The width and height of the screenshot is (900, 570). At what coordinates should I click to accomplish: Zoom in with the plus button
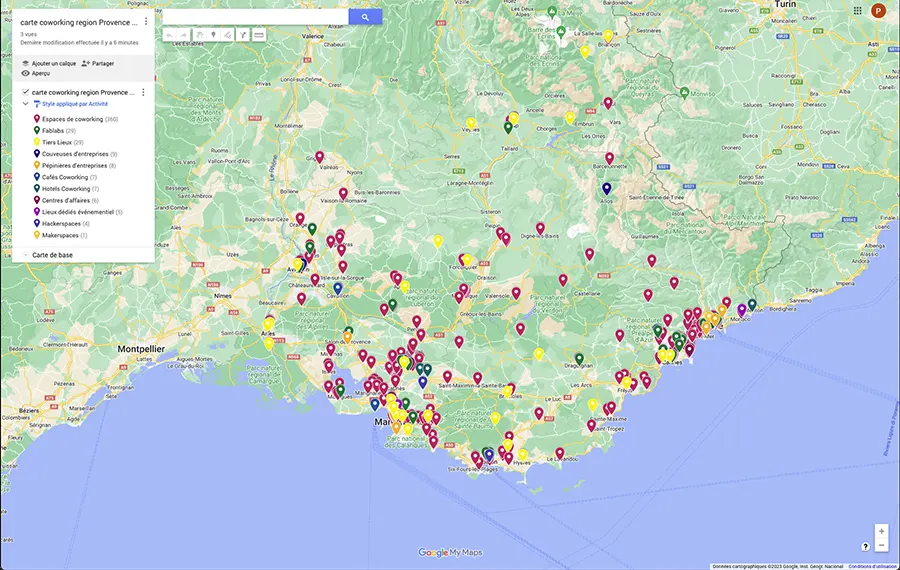pos(881,531)
